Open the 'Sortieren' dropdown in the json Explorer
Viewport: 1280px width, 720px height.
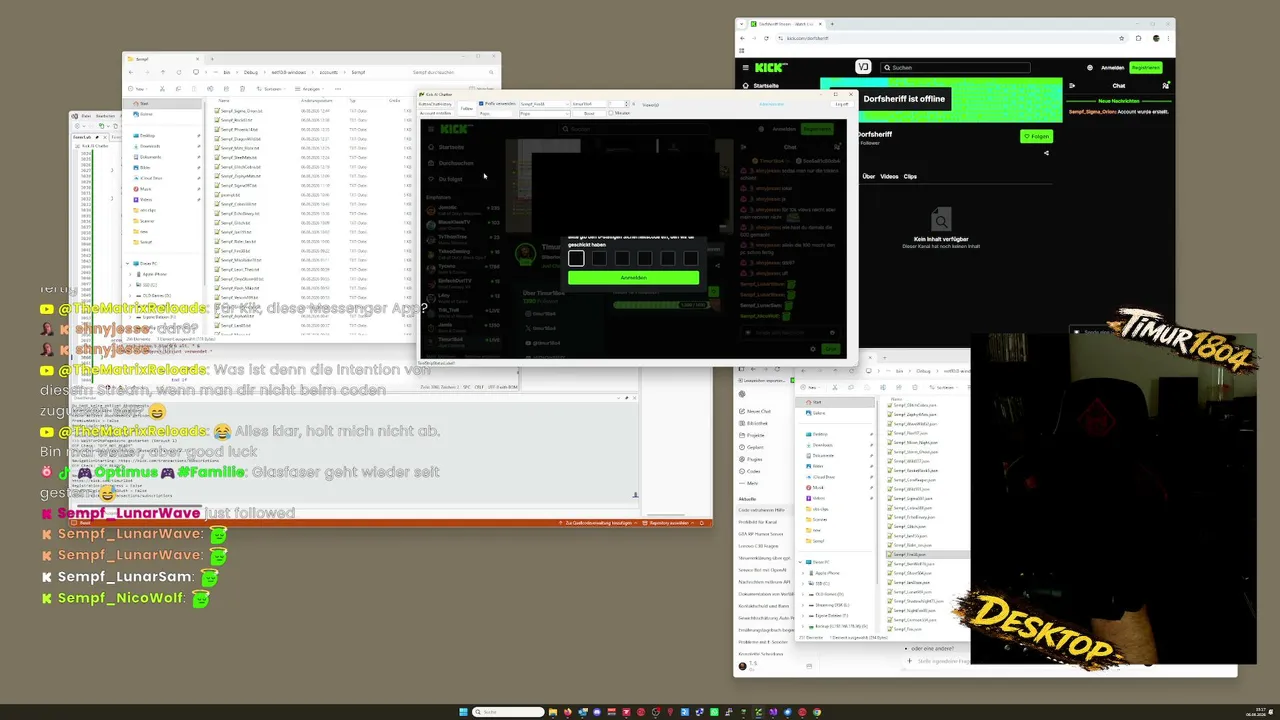tap(943, 386)
